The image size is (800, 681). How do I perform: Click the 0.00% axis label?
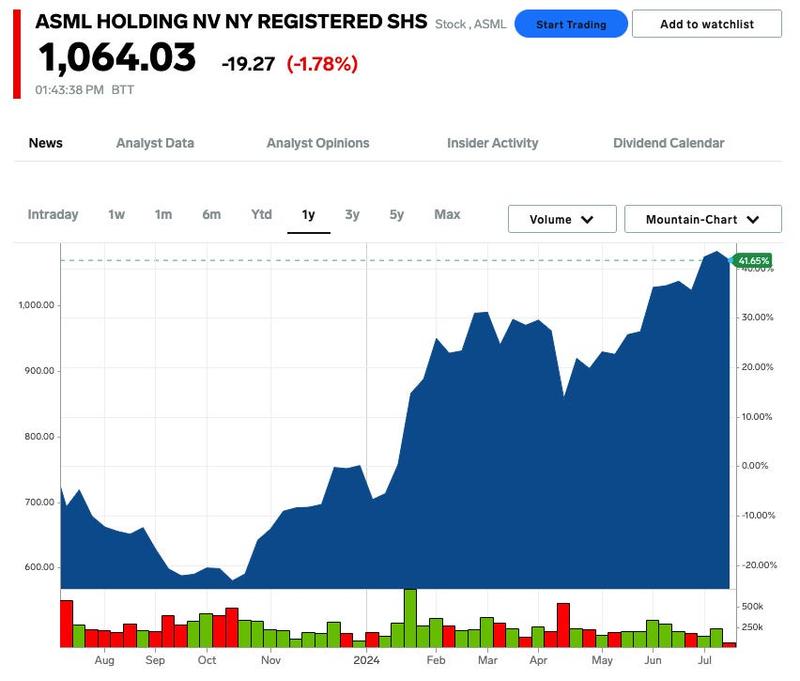pyautogui.click(x=755, y=466)
